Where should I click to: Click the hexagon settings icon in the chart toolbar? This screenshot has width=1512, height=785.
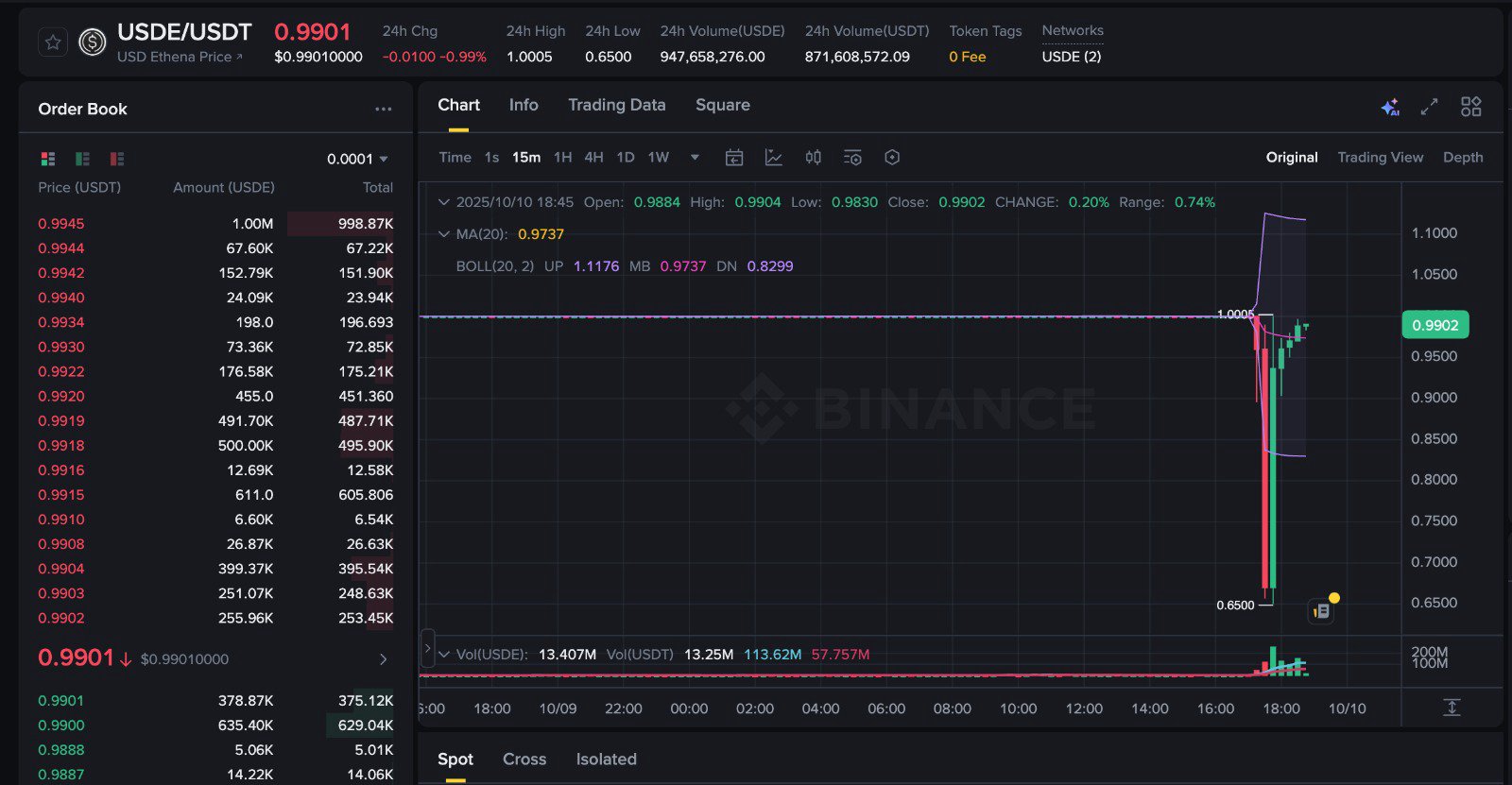point(892,158)
